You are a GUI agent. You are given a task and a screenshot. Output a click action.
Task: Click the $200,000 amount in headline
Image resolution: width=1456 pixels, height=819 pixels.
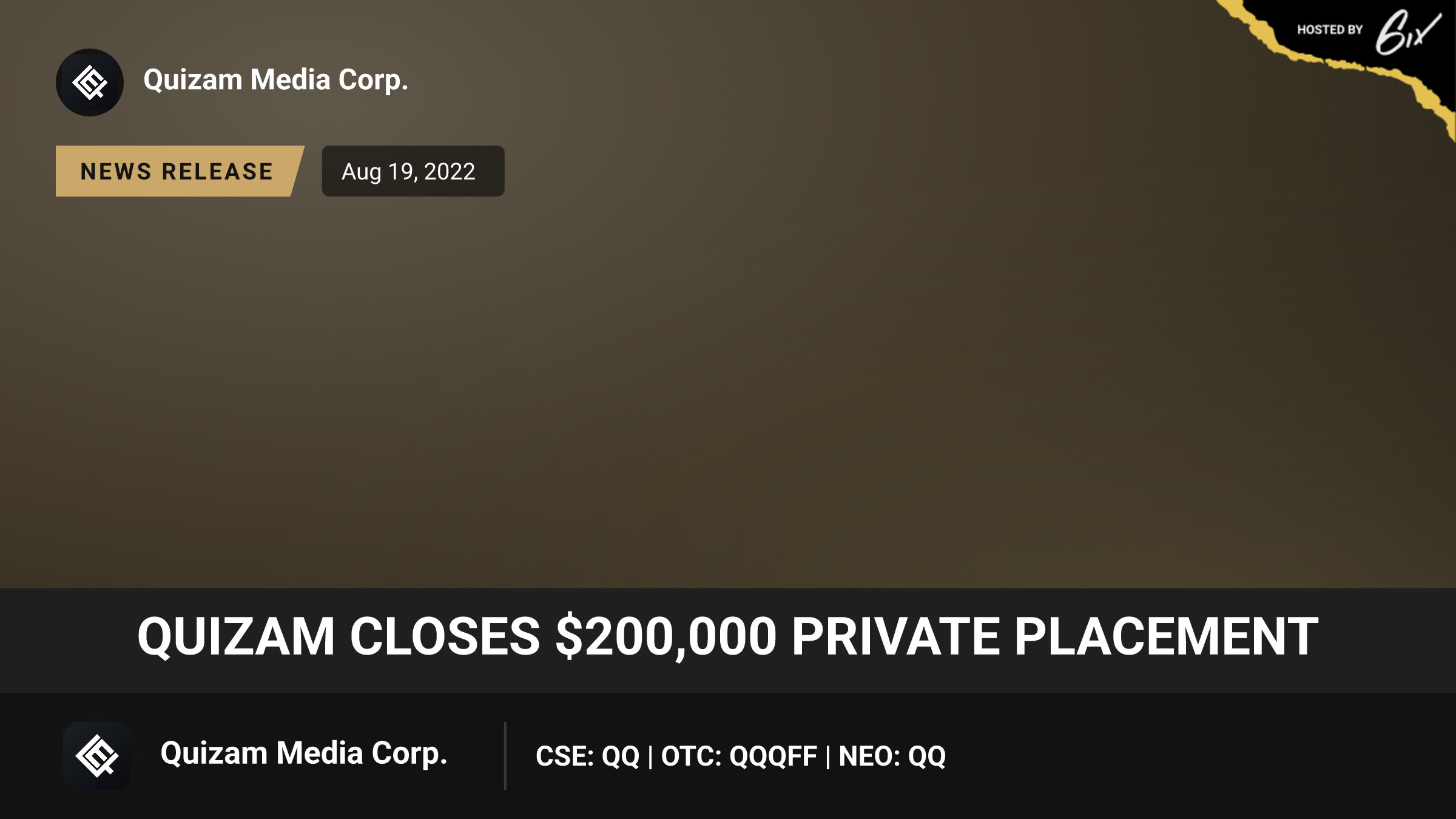(666, 637)
